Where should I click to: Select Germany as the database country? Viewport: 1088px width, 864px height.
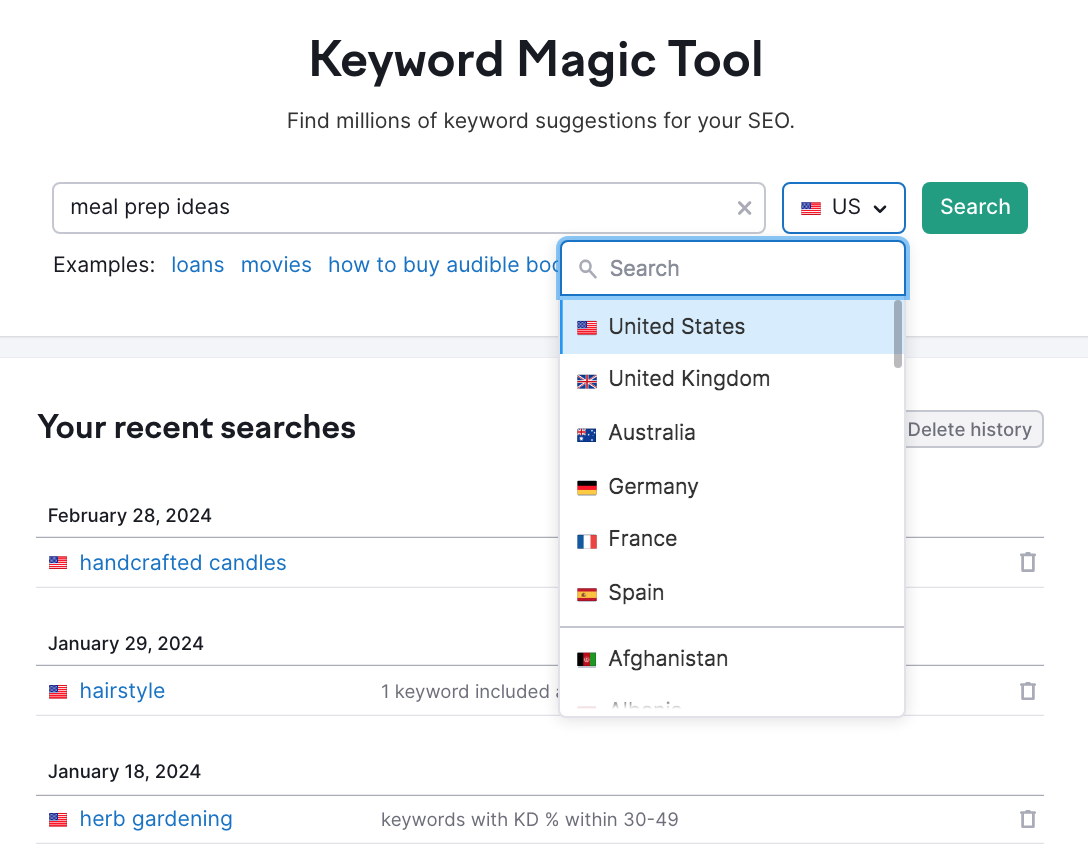(653, 487)
